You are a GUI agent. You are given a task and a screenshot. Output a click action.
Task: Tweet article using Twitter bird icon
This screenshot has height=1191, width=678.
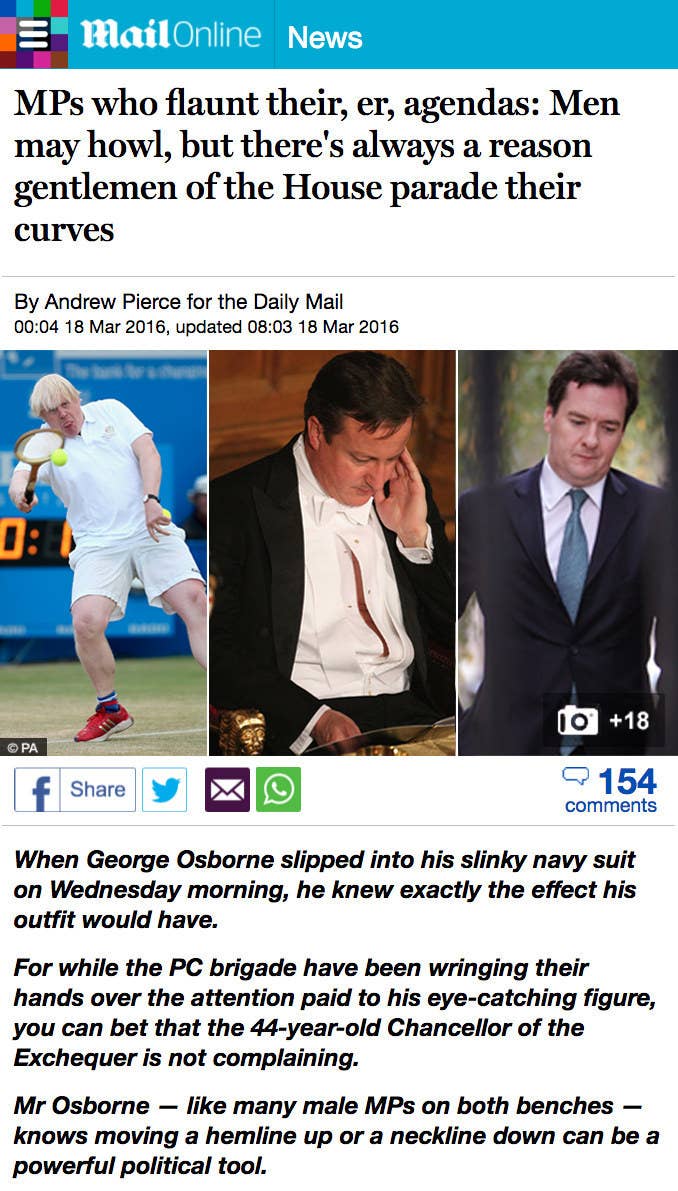click(165, 790)
